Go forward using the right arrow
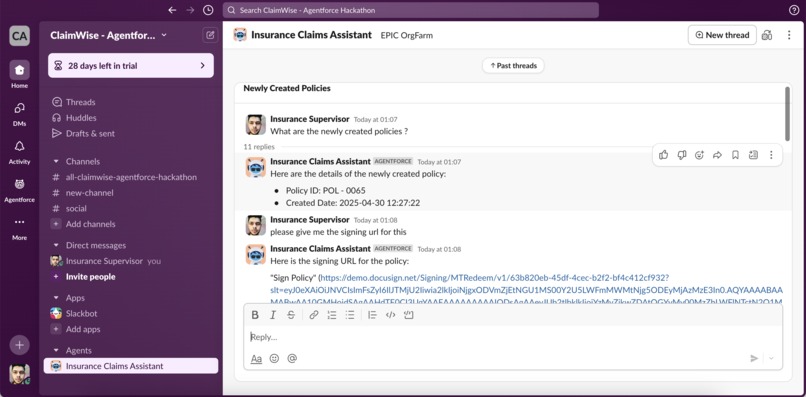The image size is (806, 397). tap(190, 10)
